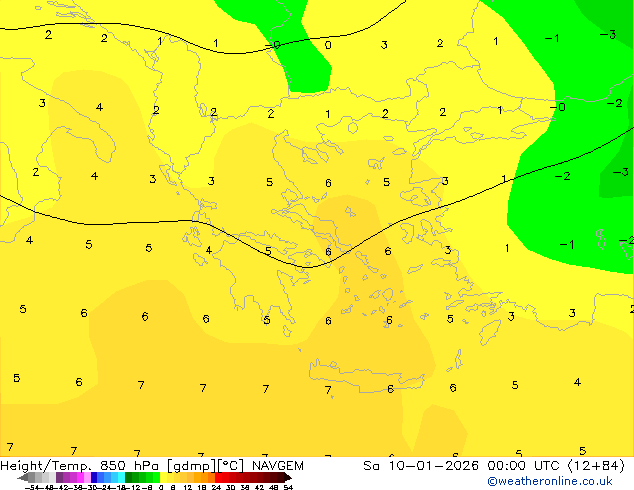Click the NAVGEM model label

point(278,466)
